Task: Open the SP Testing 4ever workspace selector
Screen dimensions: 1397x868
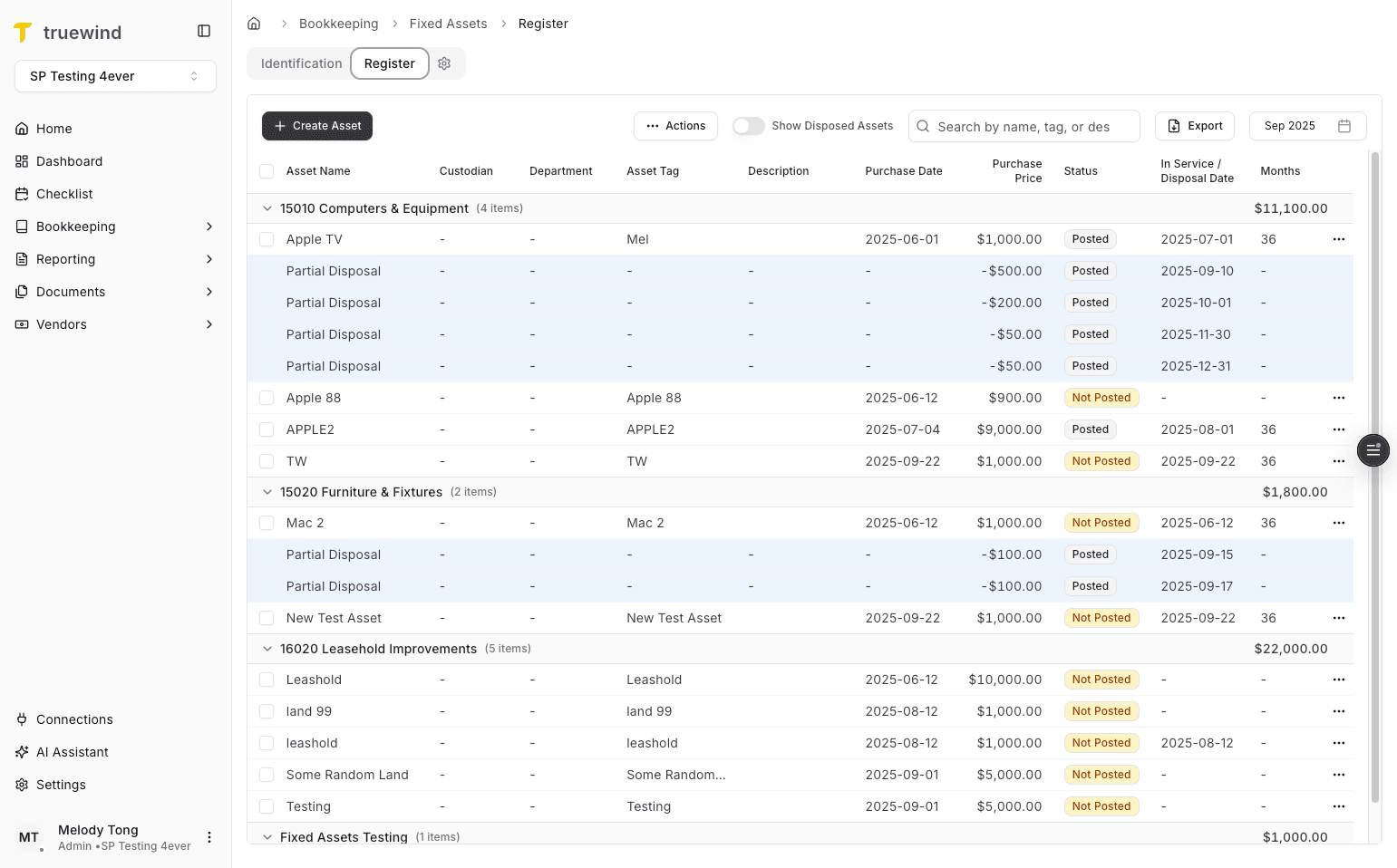Action: coord(115,76)
